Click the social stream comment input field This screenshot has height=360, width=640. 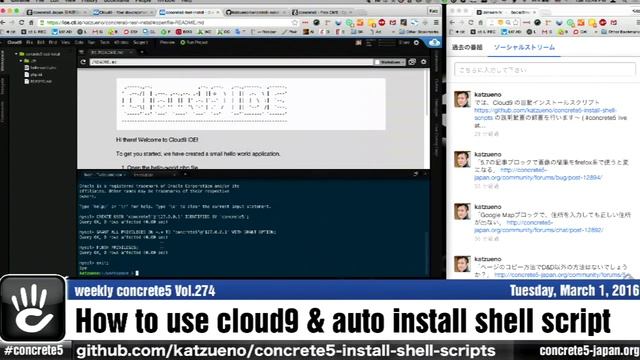coord(545,70)
